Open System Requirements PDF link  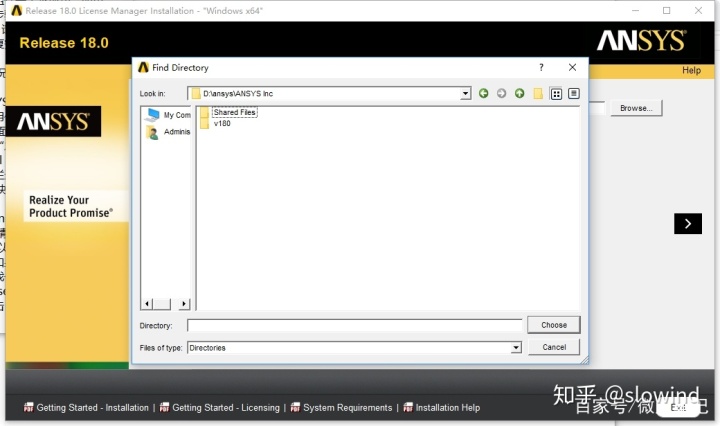[x=341, y=408]
